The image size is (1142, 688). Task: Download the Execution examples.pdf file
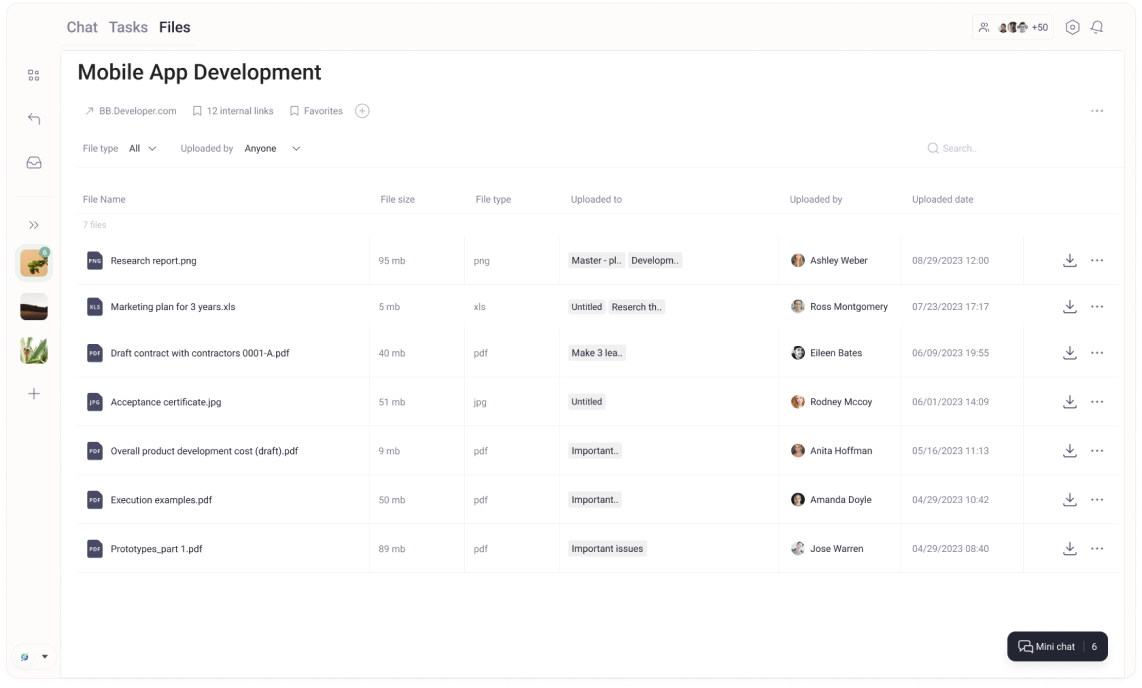[x=1069, y=499]
